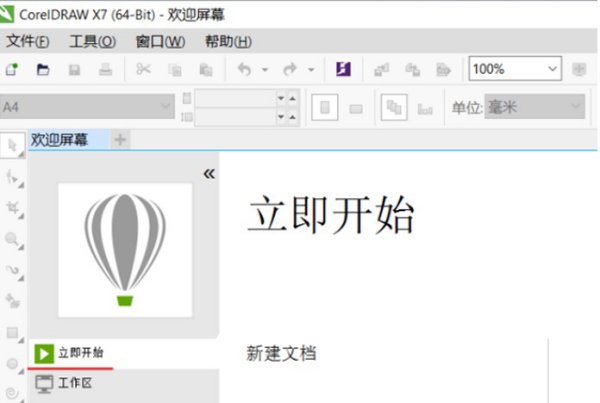Click the icon right of zoom dropdown
600x403 pixels.
click(x=579, y=70)
